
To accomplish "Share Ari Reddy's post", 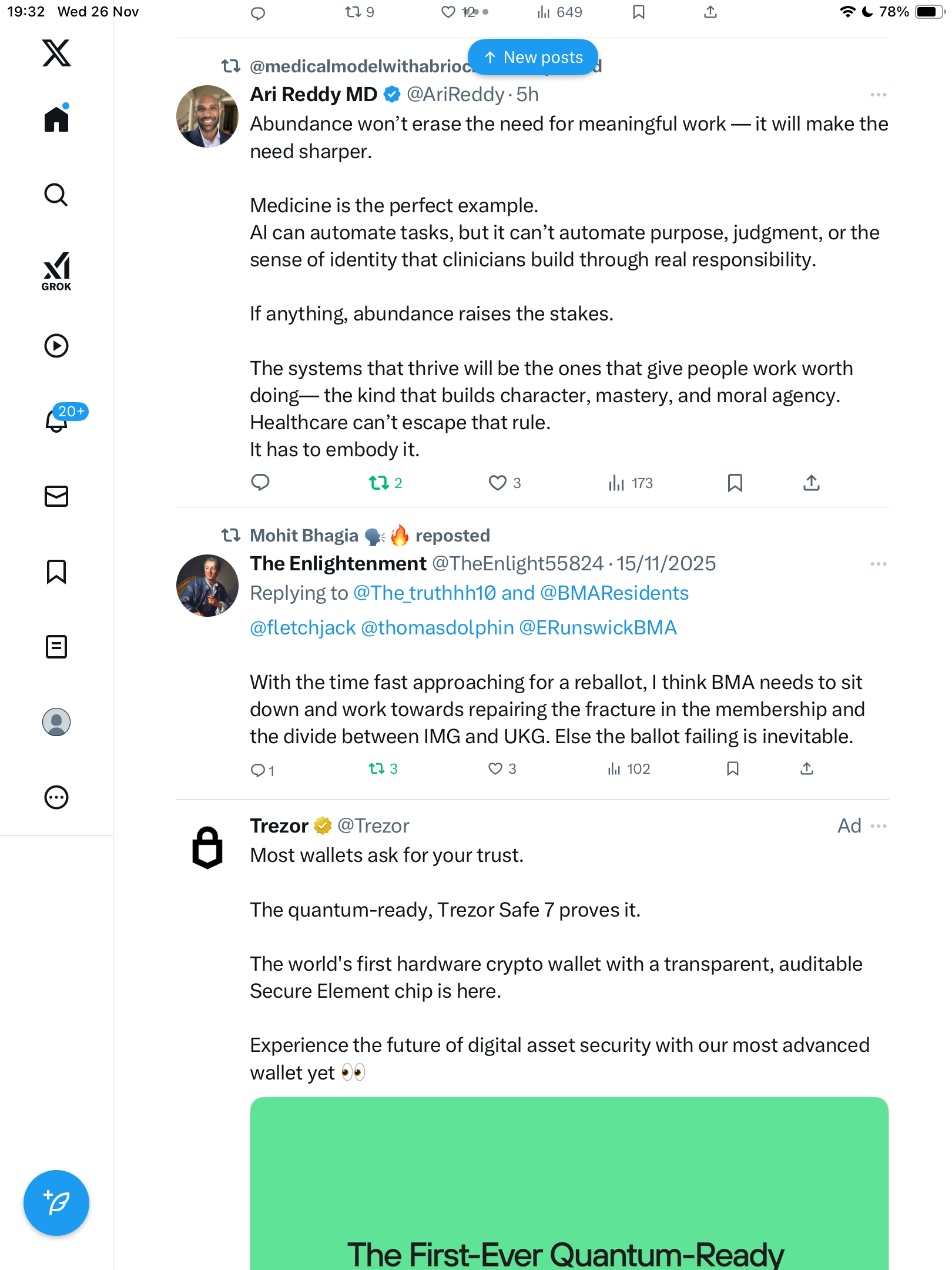I will (811, 483).
